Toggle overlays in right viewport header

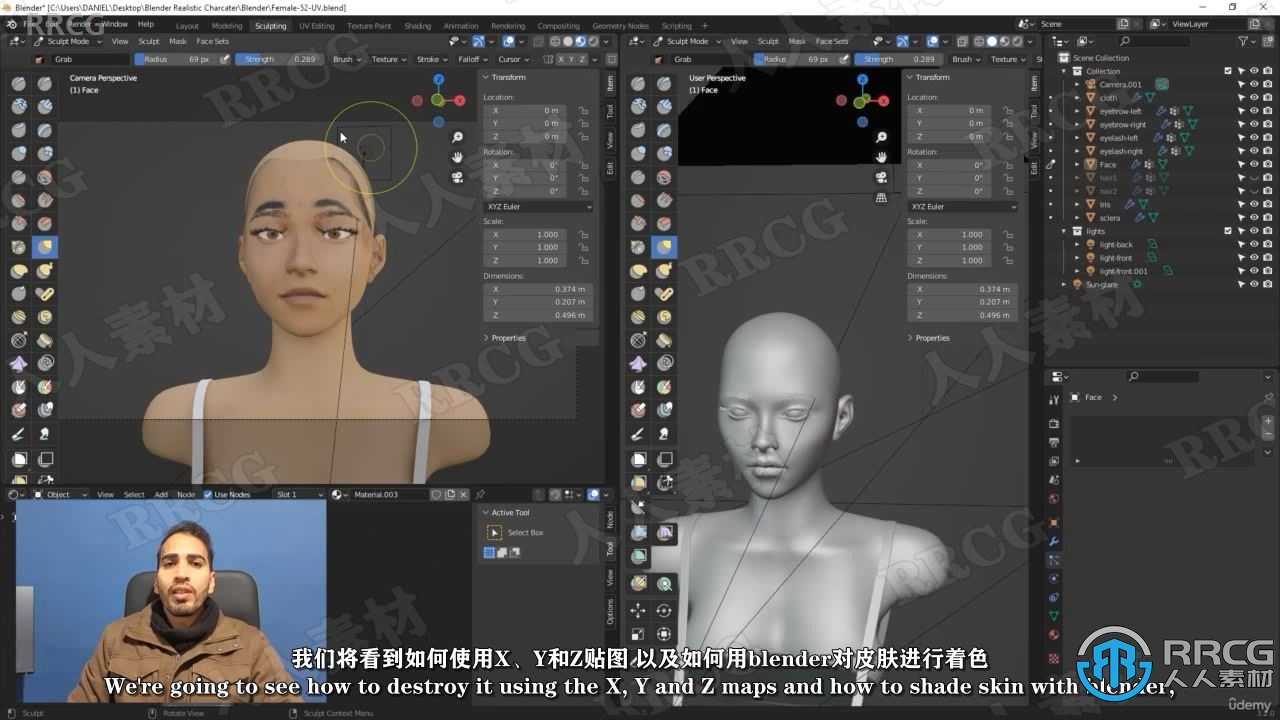(931, 41)
